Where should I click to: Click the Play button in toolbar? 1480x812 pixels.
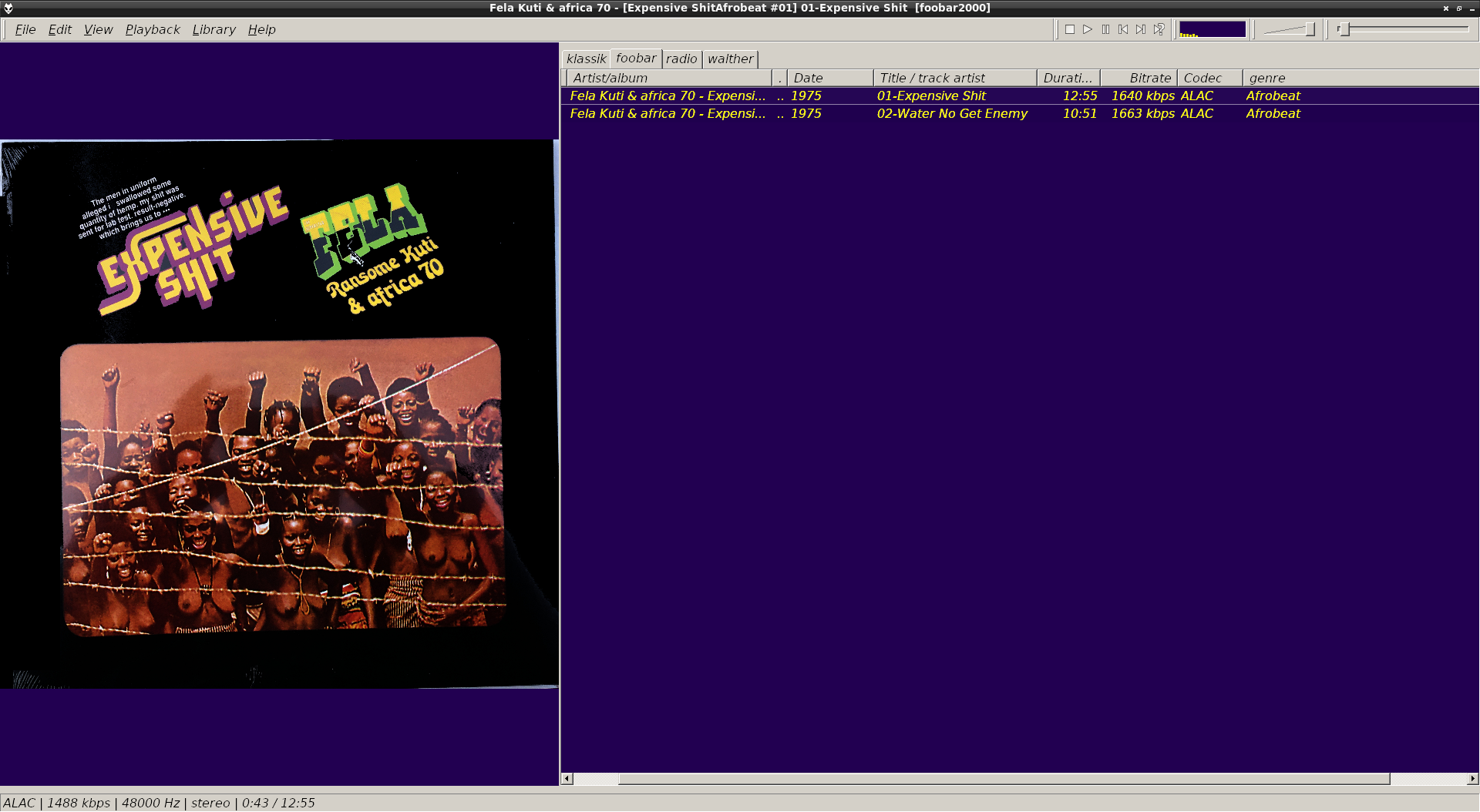point(1088,29)
